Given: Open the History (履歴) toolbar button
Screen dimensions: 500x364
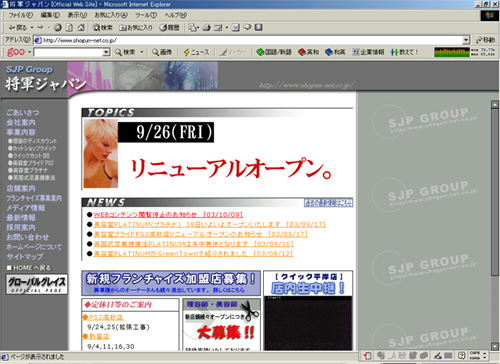Looking at the screenshot, I should [169, 27].
